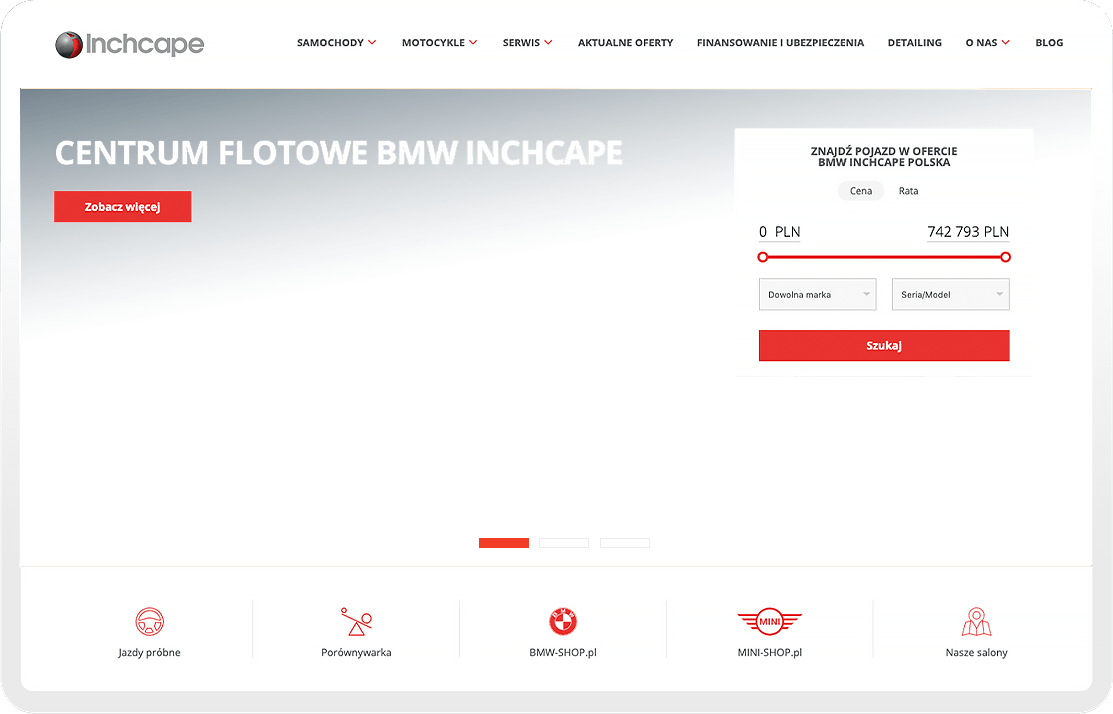Switch search to Rata mode

[908, 191]
